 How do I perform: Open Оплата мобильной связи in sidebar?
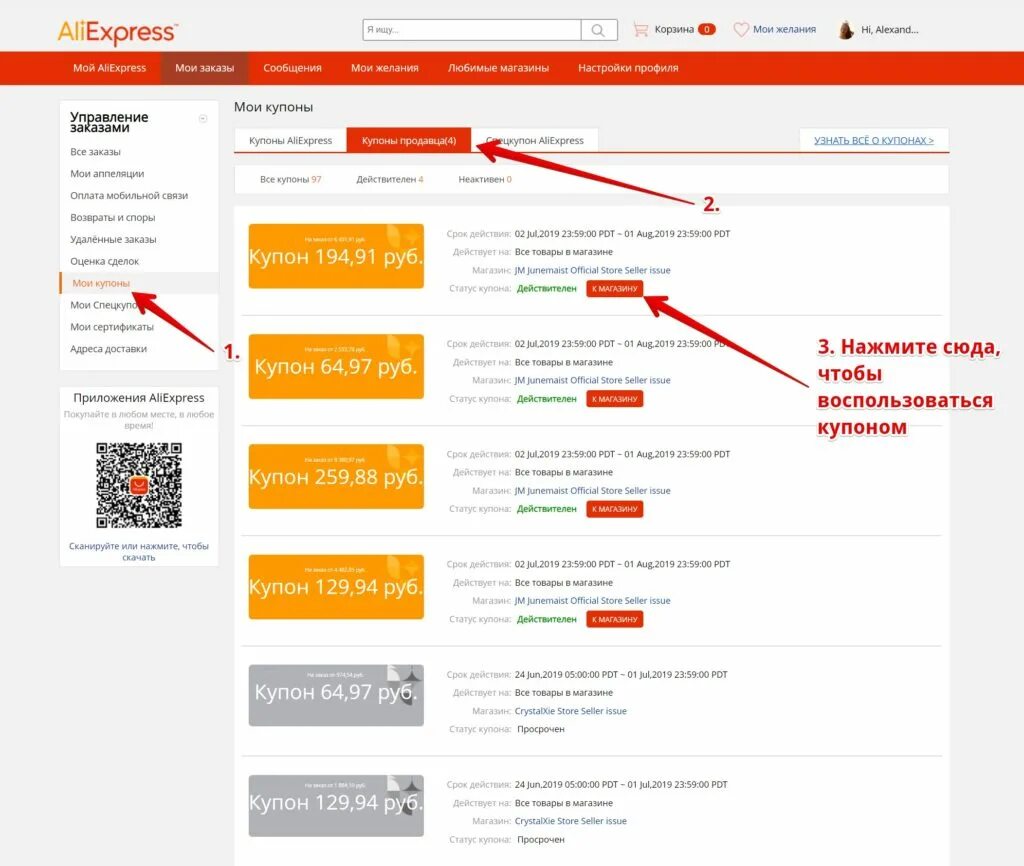pyautogui.click(x=129, y=195)
